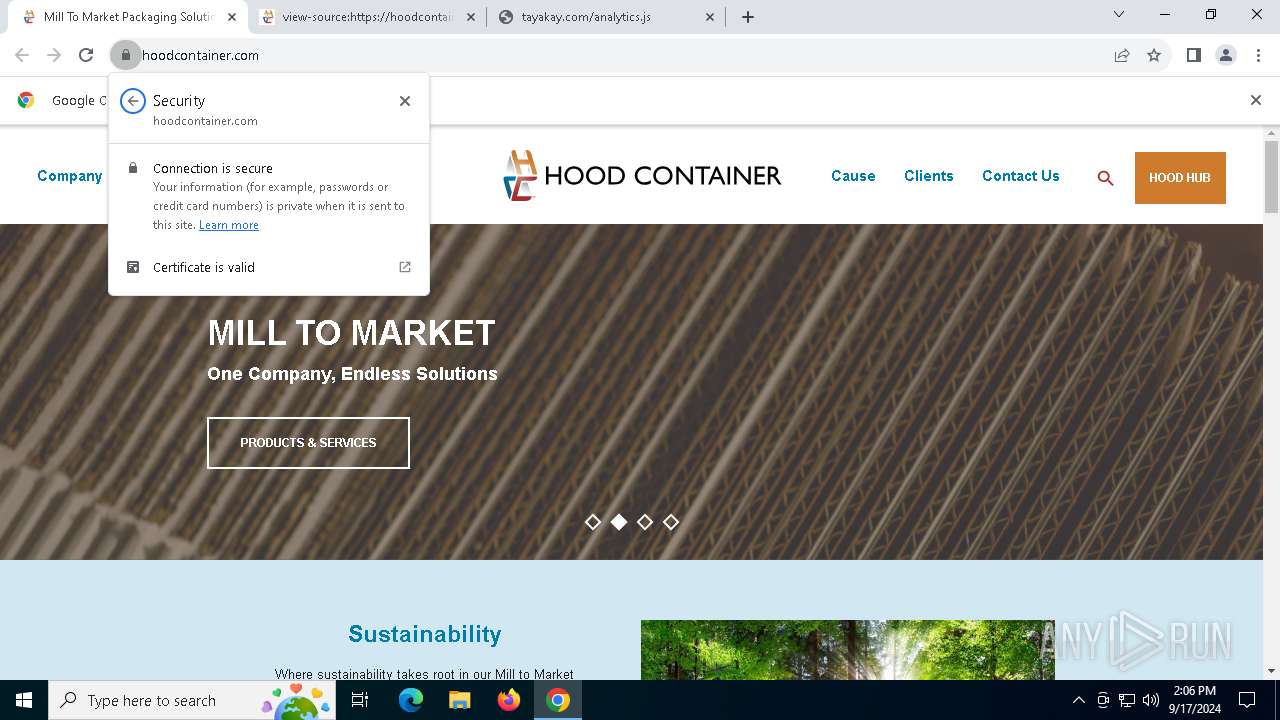
Task: Click the PRODUCTS & SERVICES button
Action: click(x=308, y=443)
